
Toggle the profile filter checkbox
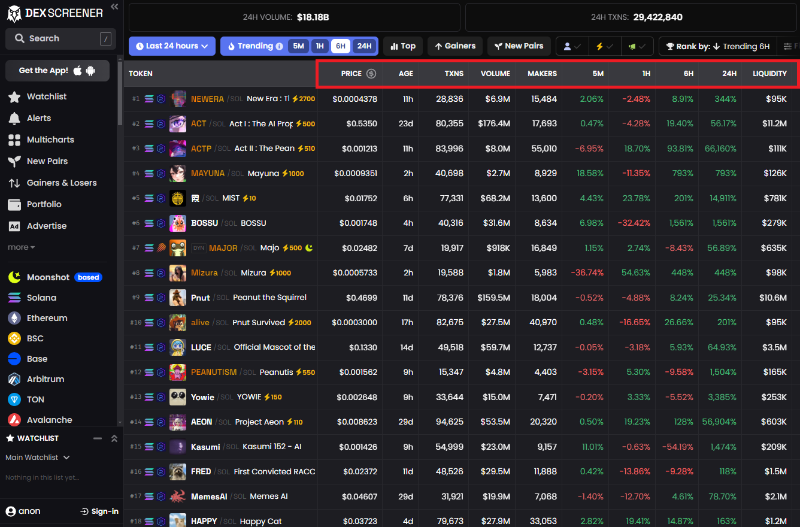coord(572,46)
